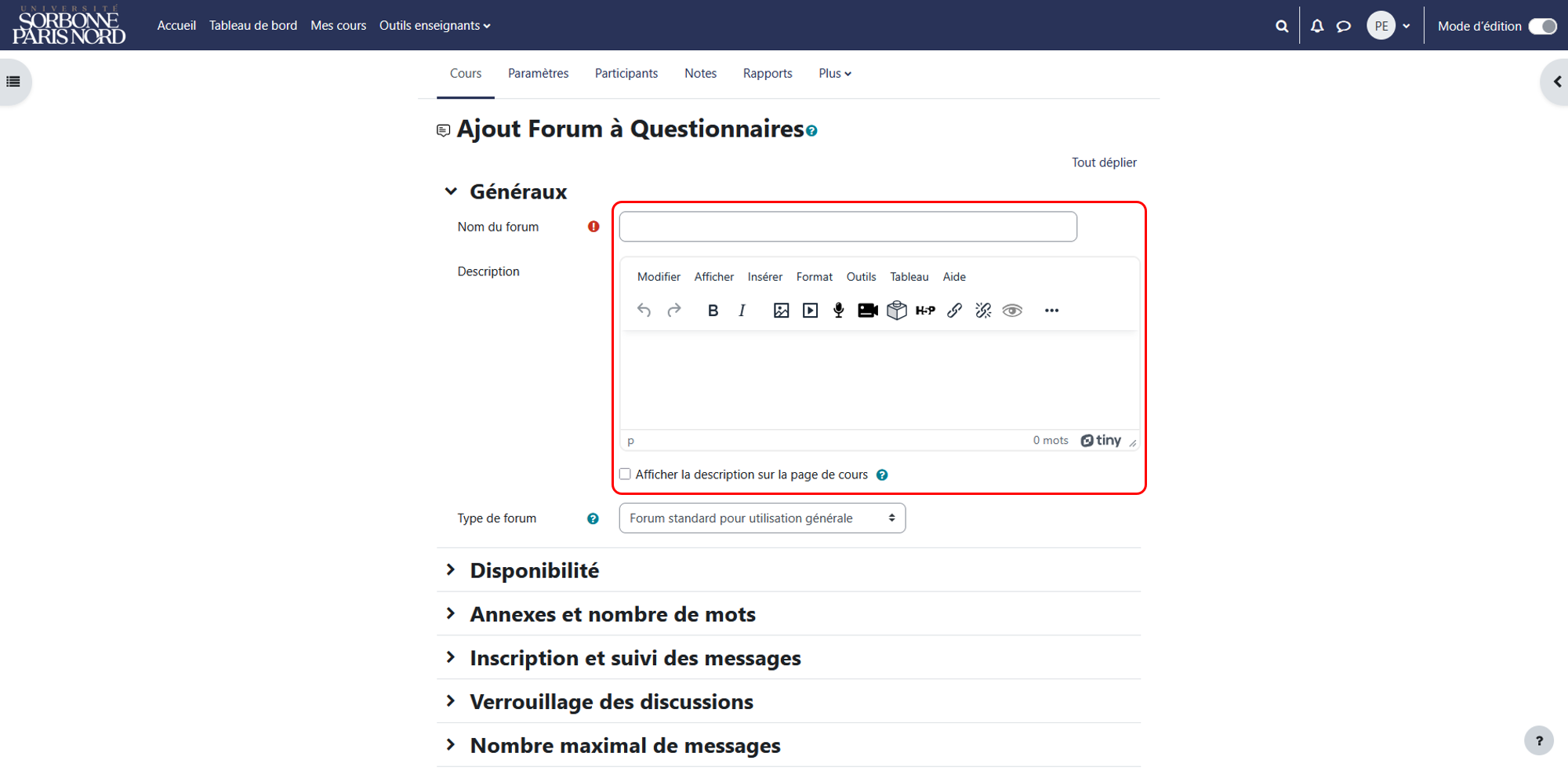The image size is (1568, 771).
Task: Click the Tout déplier link
Action: pyautogui.click(x=1104, y=162)
